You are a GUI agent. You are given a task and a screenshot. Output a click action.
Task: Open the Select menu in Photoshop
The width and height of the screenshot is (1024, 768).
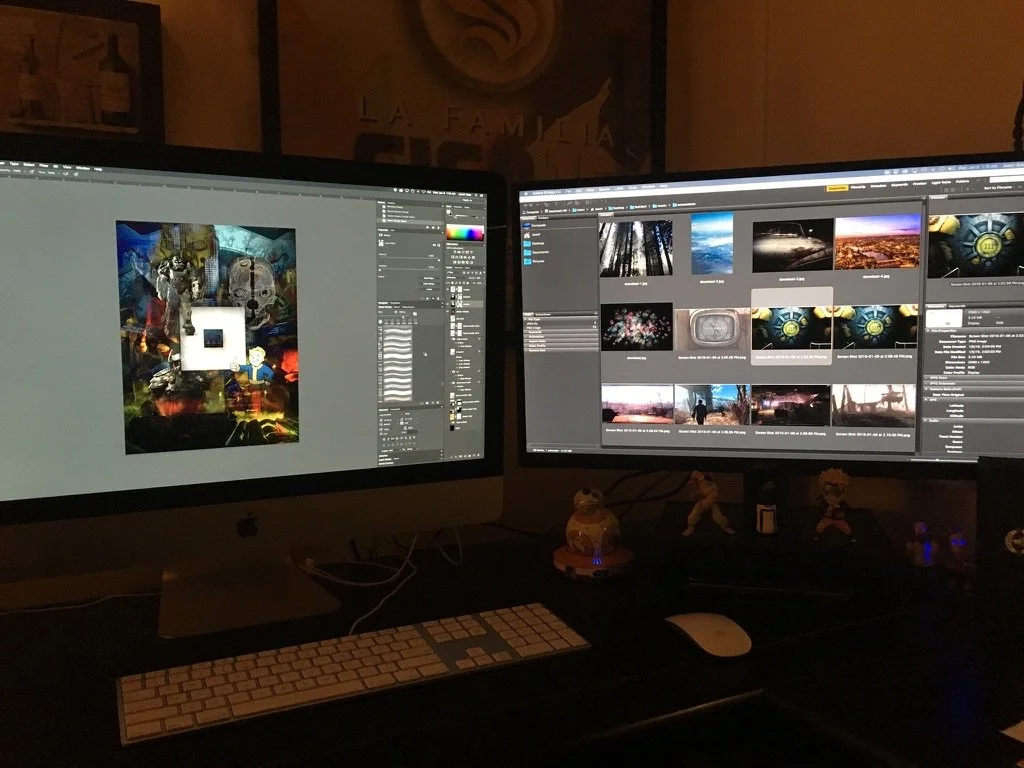[29, 165]
